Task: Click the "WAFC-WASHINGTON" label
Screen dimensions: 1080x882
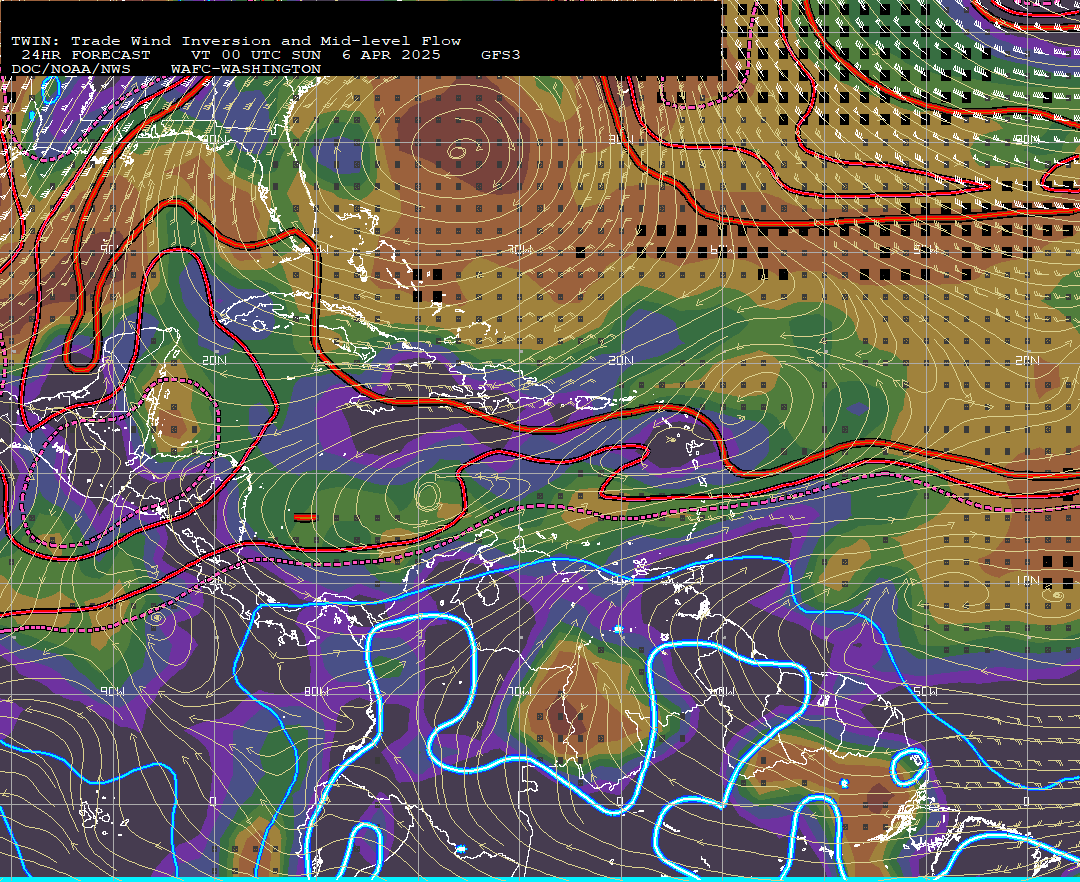Action: pyautogui.click(x=246, y=70)
